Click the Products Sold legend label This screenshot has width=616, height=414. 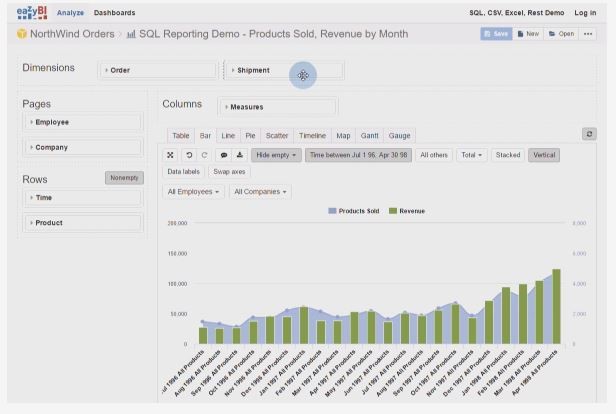[359, 211]
